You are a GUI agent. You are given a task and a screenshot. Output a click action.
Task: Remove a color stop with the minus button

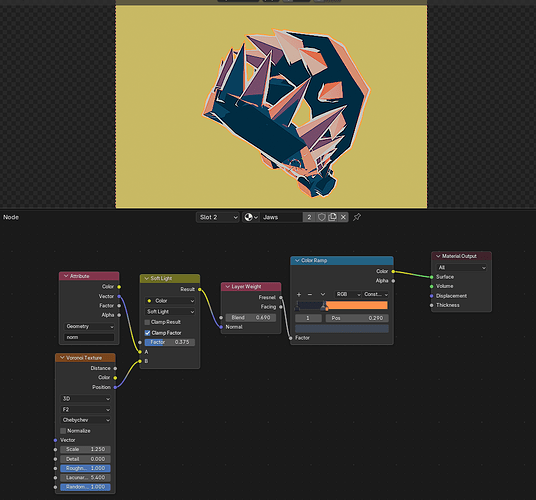[x=310, y=294]
